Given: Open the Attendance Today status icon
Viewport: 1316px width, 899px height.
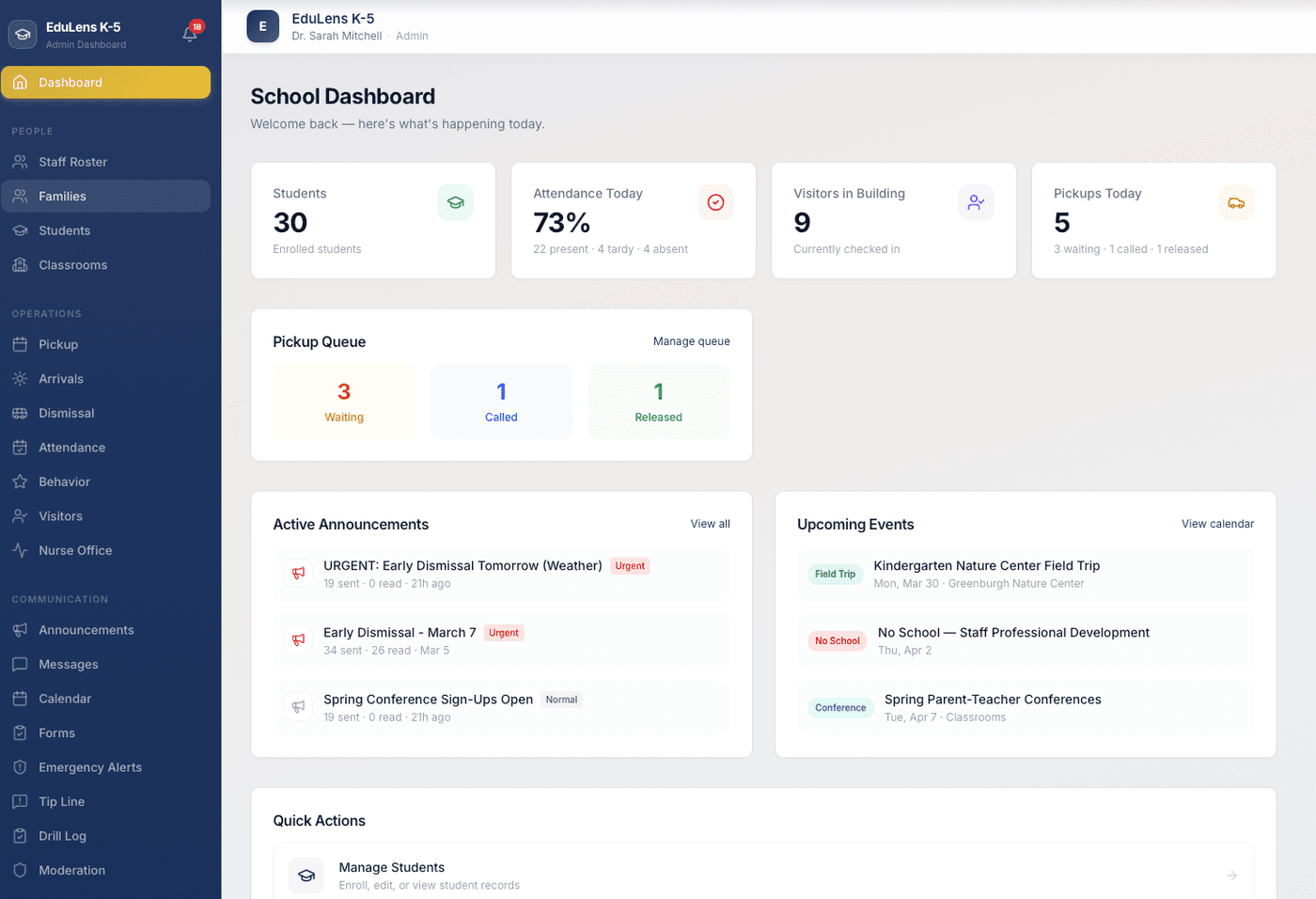Looking at the screenshot, I should click(715, 201).
